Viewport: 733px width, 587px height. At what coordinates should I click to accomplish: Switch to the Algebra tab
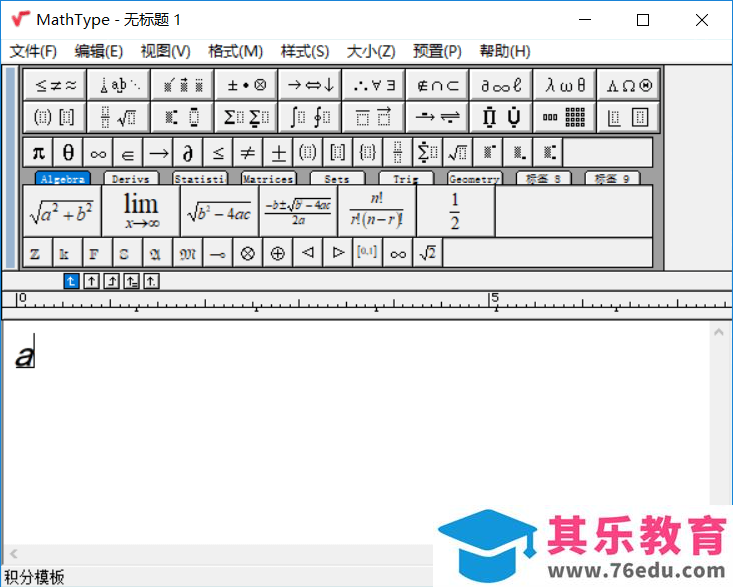coord(63,179)
